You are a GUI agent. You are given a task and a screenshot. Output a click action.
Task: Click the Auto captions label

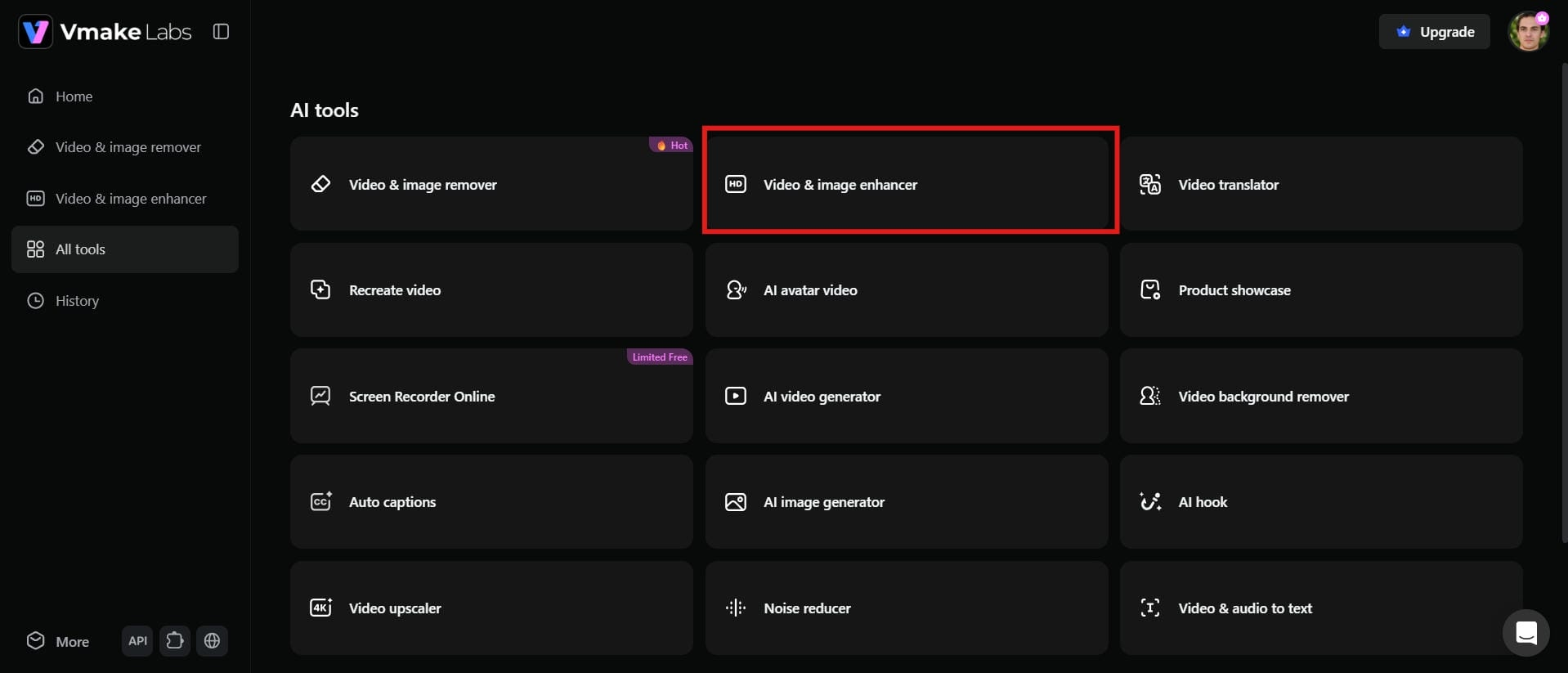392,502
